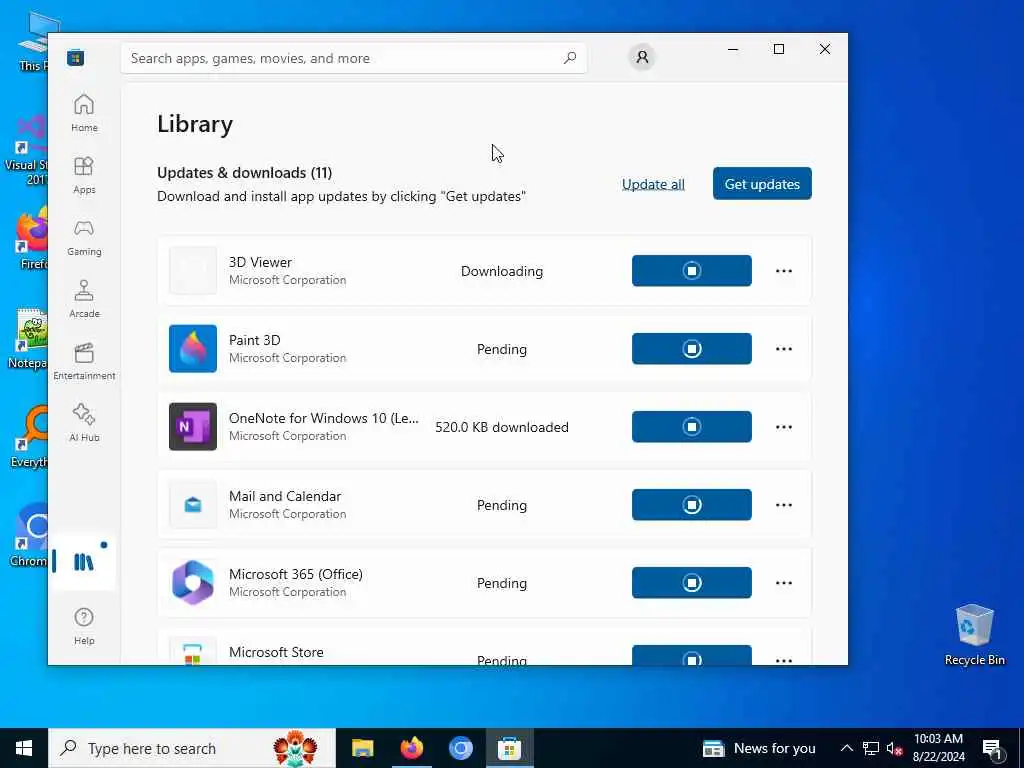Select the Microsoft 365 (Office) title
1024x768 pixels.
click(x=296, y=574)
